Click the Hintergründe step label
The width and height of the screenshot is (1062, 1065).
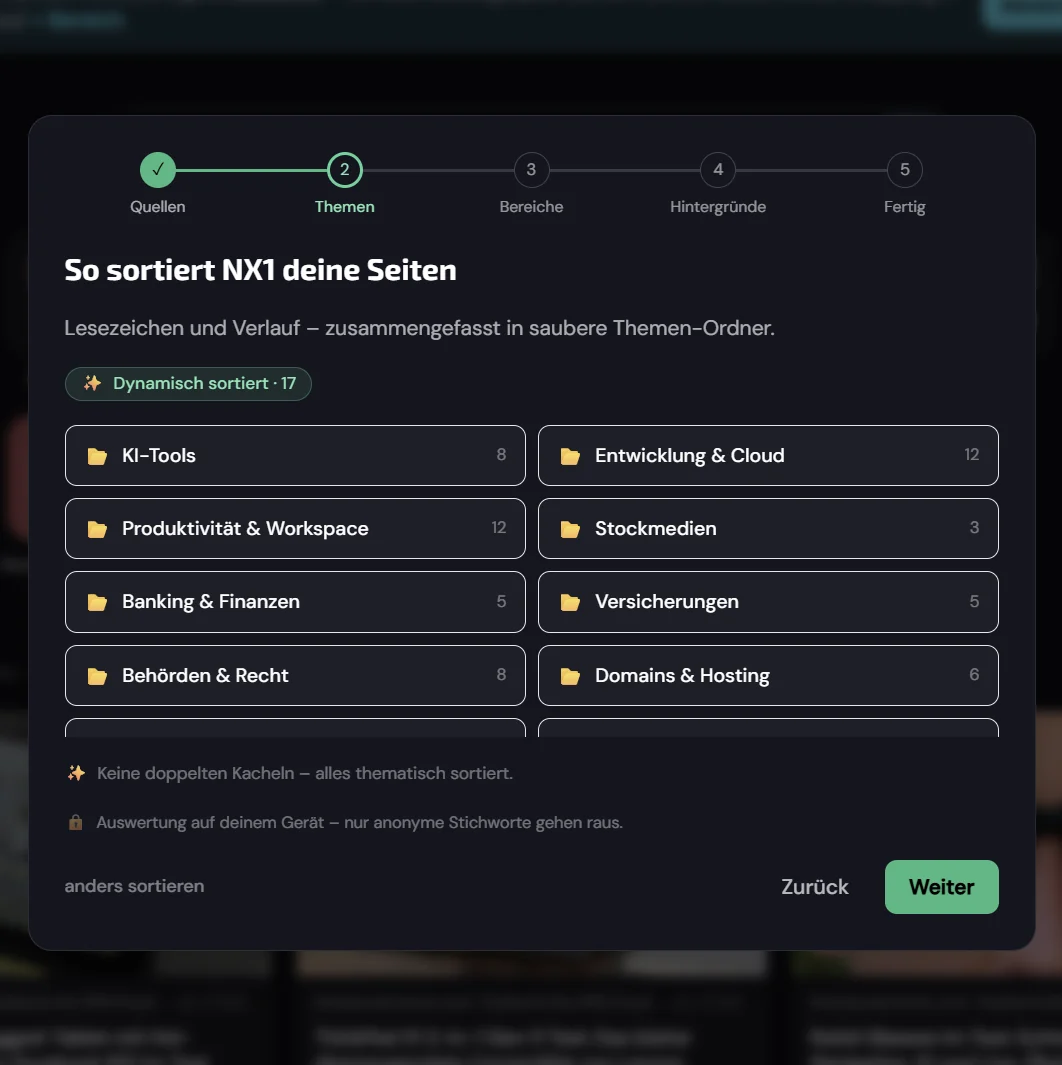718,207
